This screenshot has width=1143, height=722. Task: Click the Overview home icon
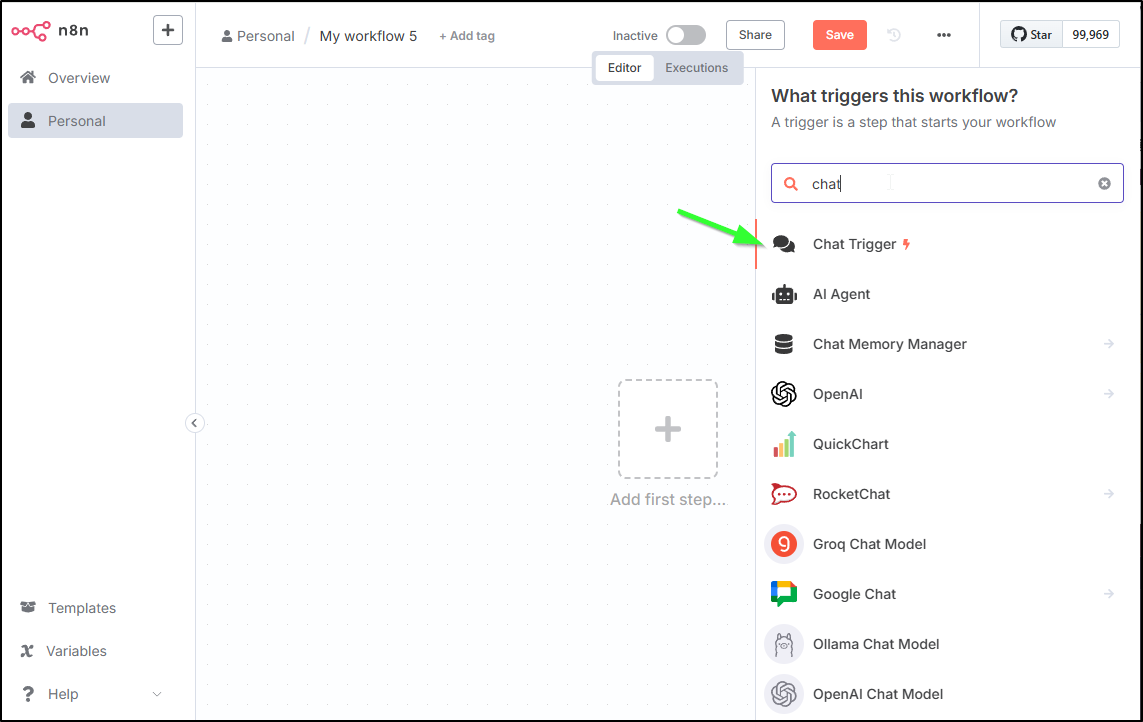coord(28,77)
